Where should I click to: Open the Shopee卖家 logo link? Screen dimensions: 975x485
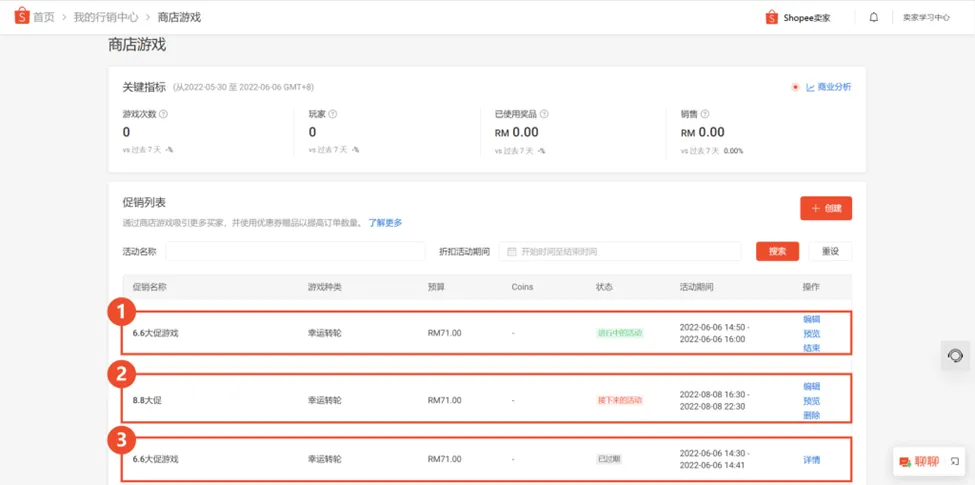(x=798, y=17)
